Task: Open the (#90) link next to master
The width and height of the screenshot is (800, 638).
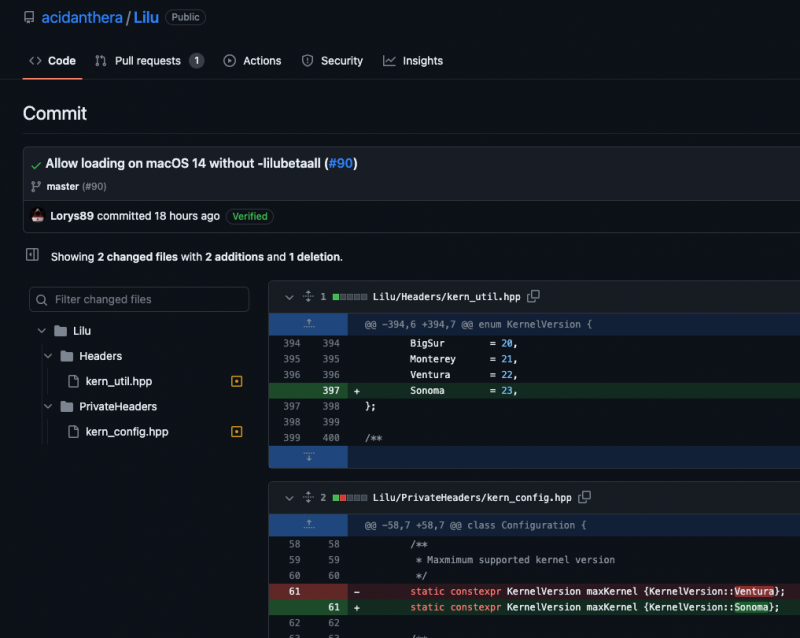Action: click(x=94, y=186)
